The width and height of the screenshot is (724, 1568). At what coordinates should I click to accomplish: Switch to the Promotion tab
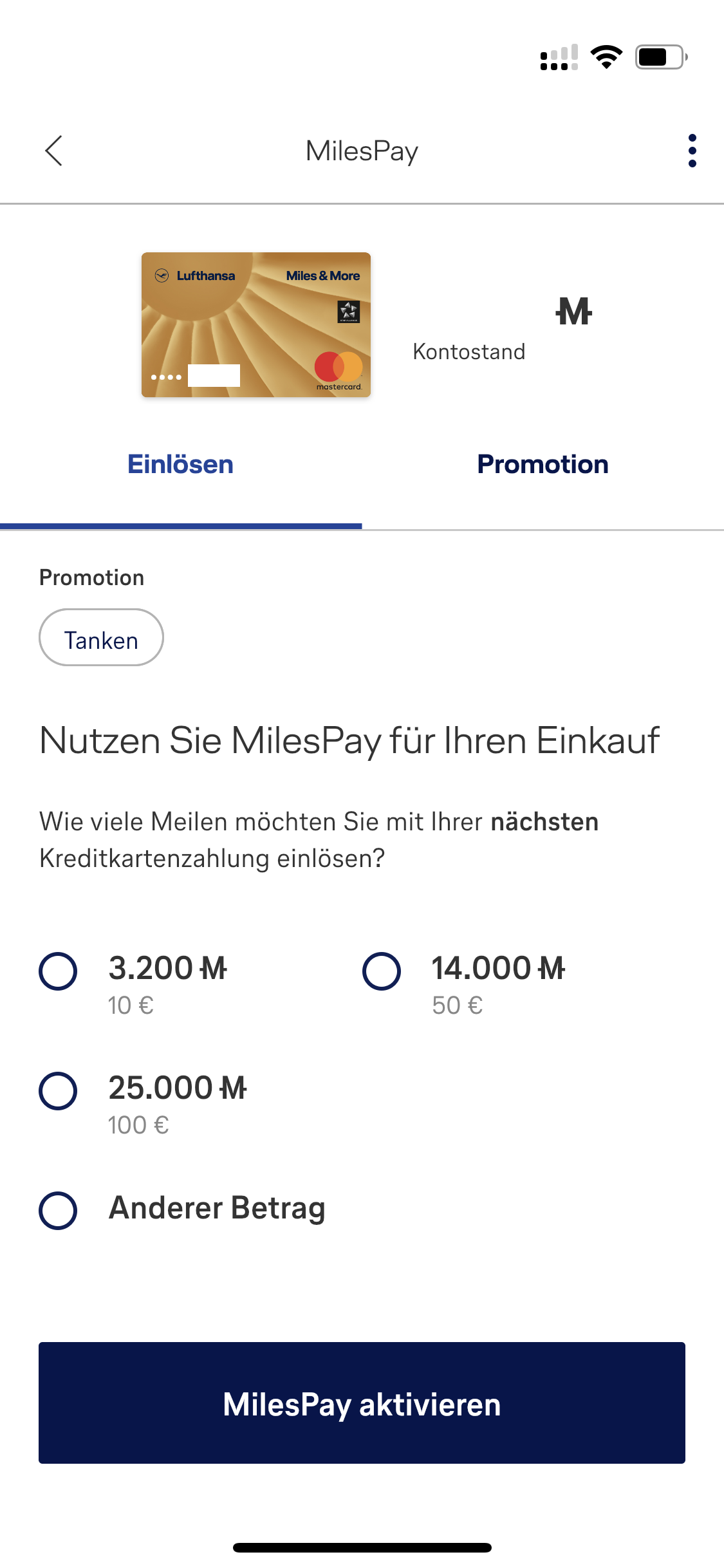[543, 465]
